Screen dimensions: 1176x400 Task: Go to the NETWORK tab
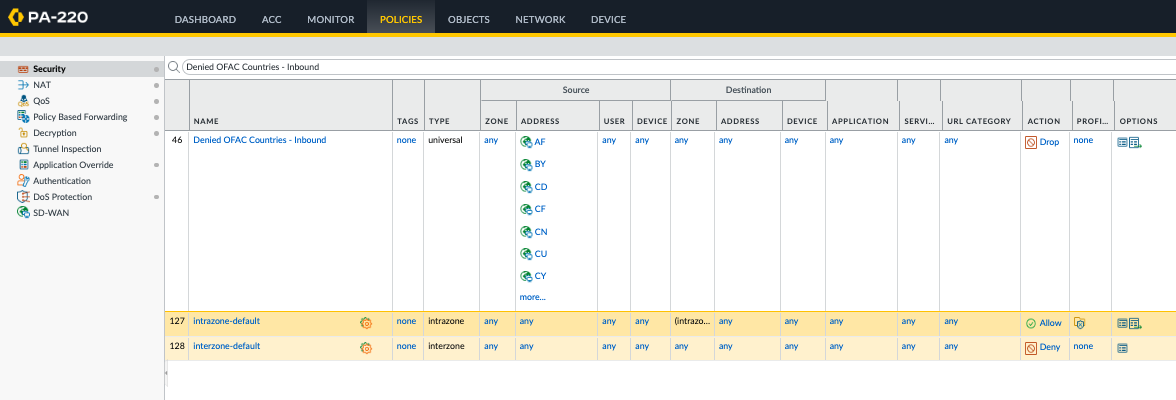540,19
